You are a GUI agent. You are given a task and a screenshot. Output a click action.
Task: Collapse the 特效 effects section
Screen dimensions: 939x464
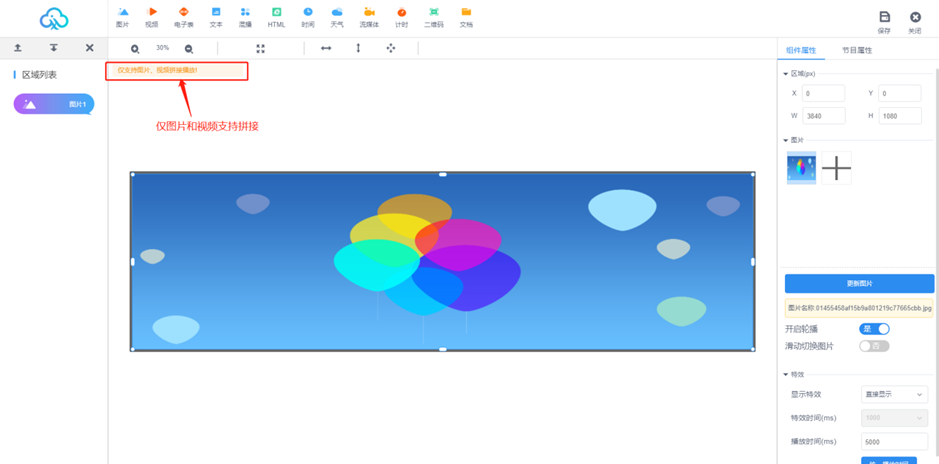(x=785, y=374)
